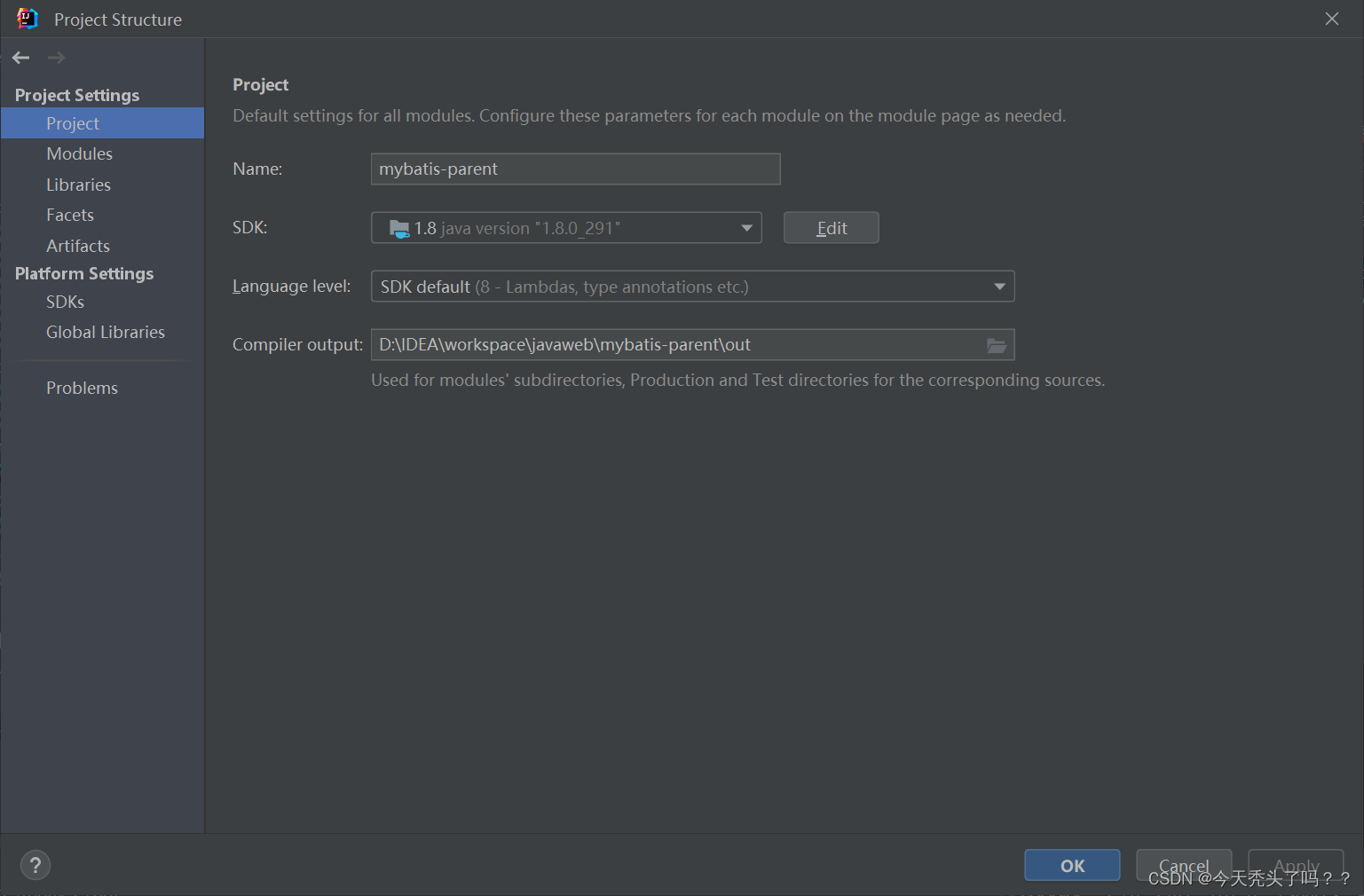The width and height of the screenshot is (1364, 896).
Task: Select Facets in the sidebar
Action: [x=69, y=215]
